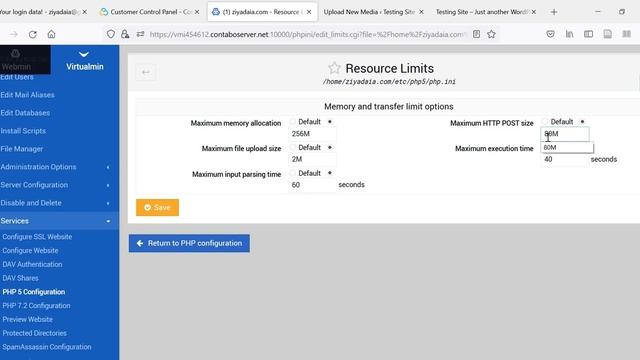640x360 pixels.
Task: Click the Resource Limits favorite star
Action: click(x=334, y=68)
